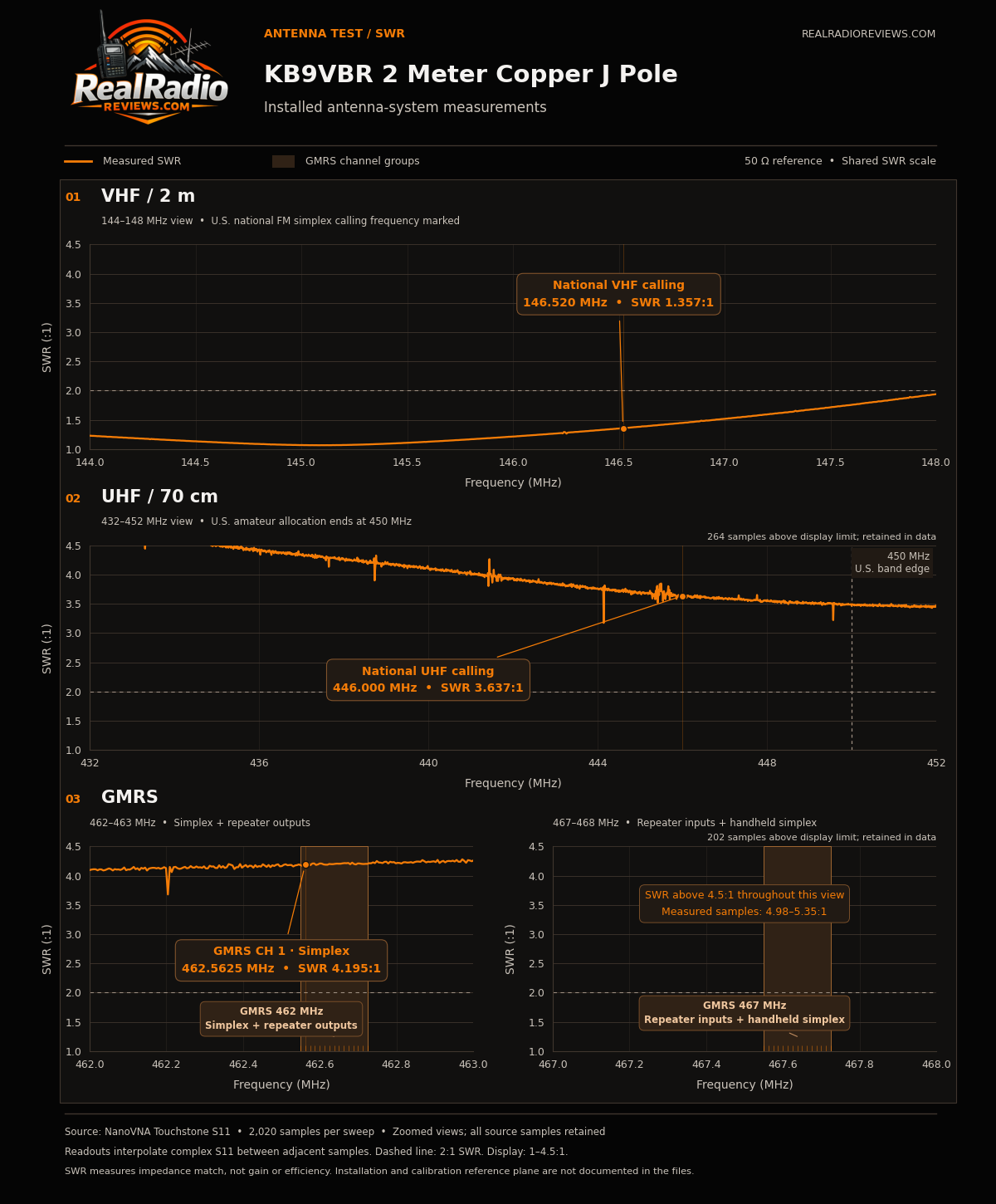This screenshot has height=1204, width=996.
Task: Click the 147.5 tick label on the VHF axis
Action: (x=830, y=463)
